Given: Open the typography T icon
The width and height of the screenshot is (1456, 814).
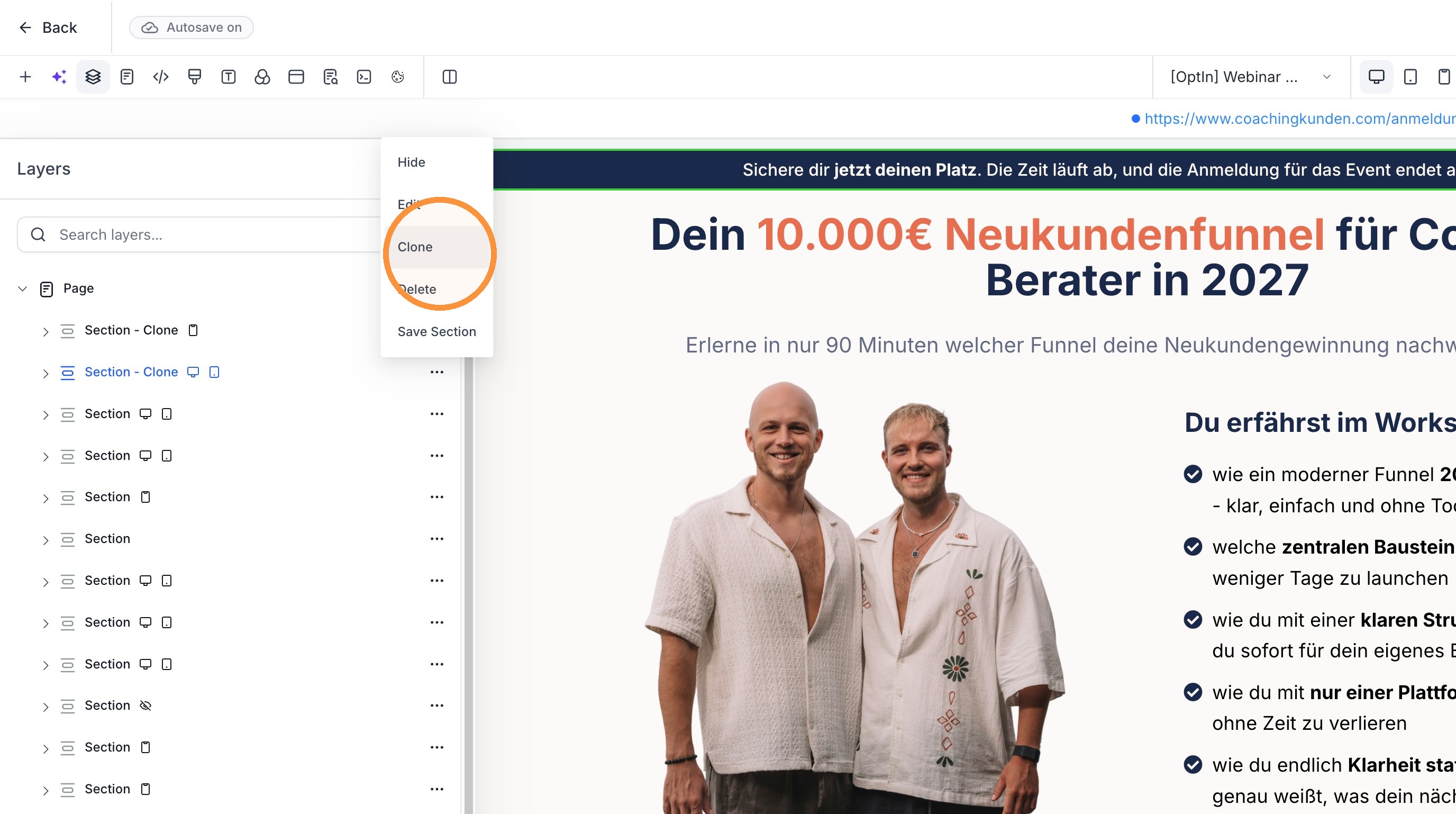Looking at the screenshot, I should 229,77.
